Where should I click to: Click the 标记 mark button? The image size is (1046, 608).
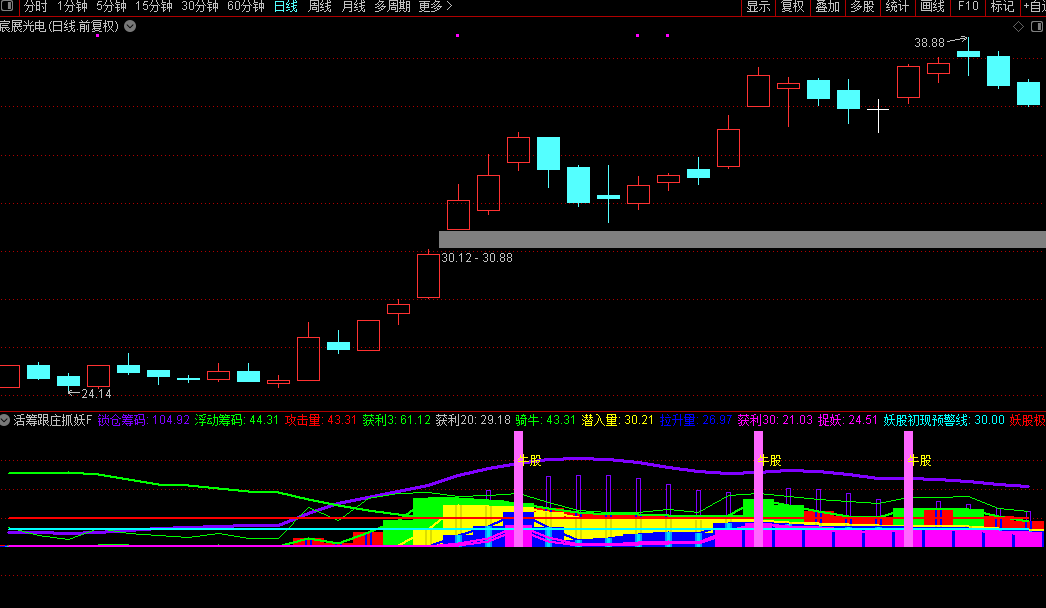click(1003, 7)
